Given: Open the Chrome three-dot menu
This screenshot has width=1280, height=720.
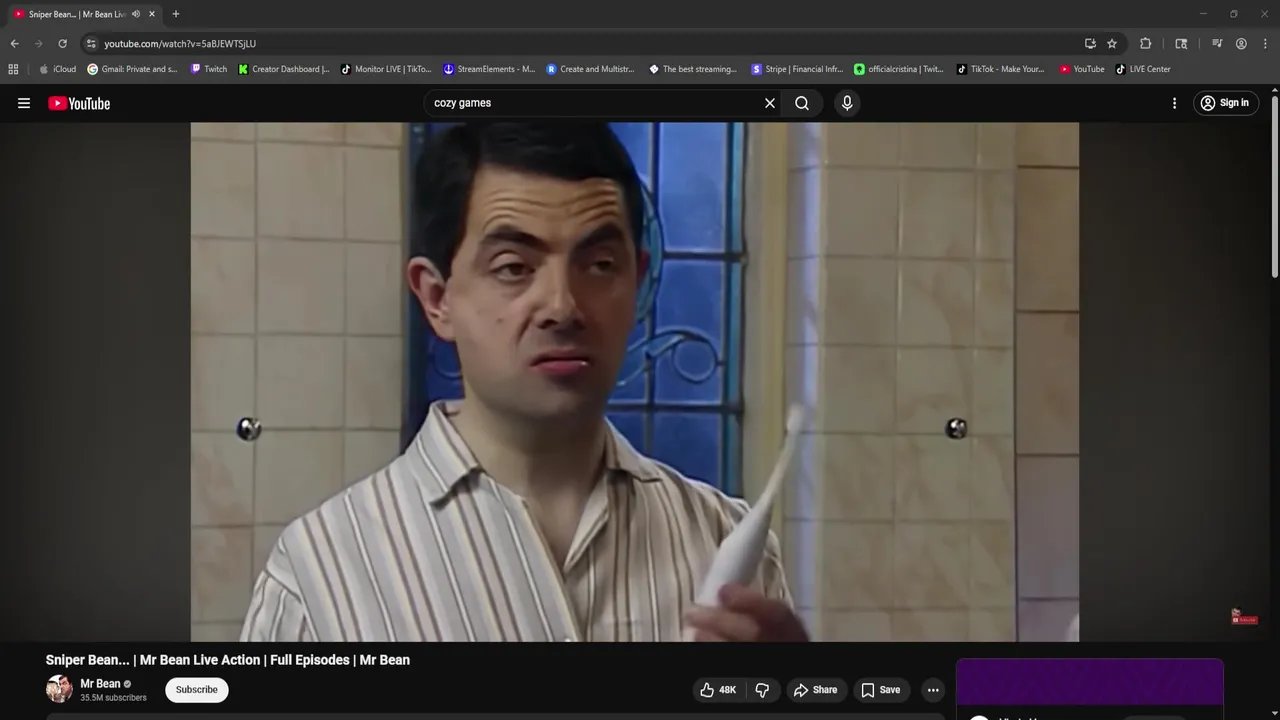Looking at the screenshot, I should (1265, 44).
